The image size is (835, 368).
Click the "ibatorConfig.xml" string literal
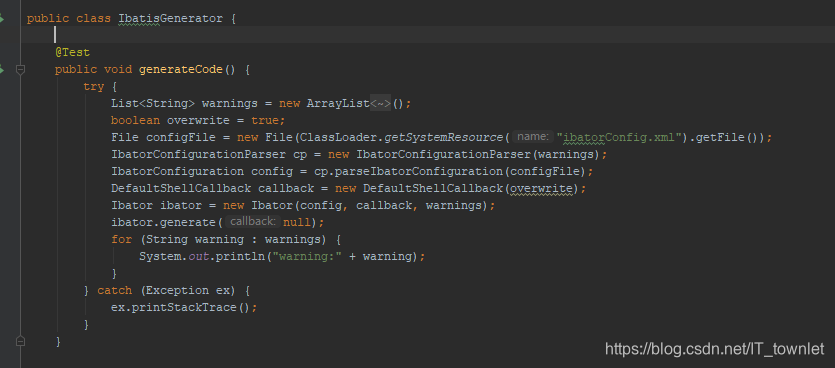(x=620, y=137)
